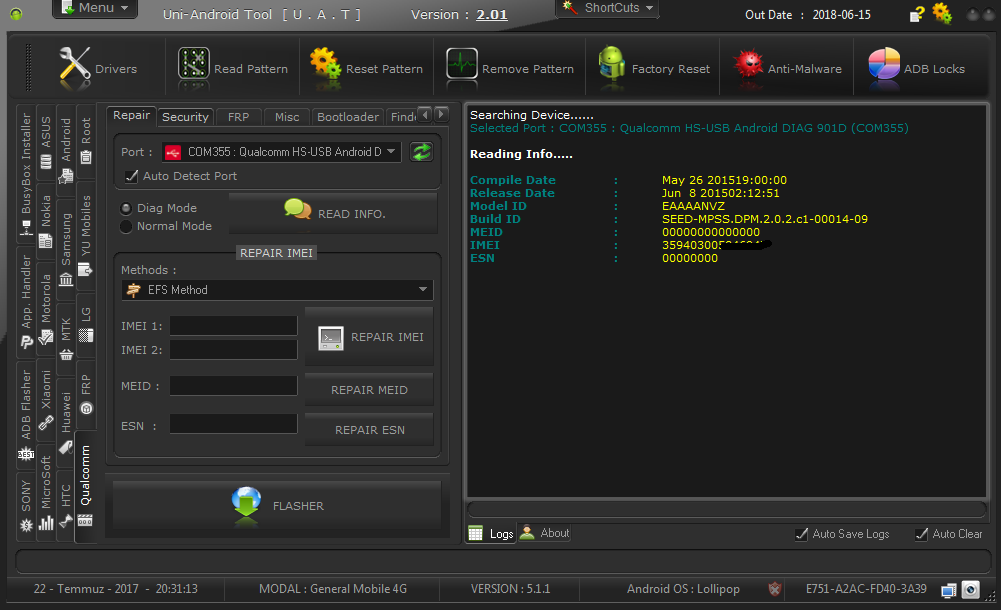Click the ESN input field
This screenshot has width=1001, height=610.
(x=233, y=424)
